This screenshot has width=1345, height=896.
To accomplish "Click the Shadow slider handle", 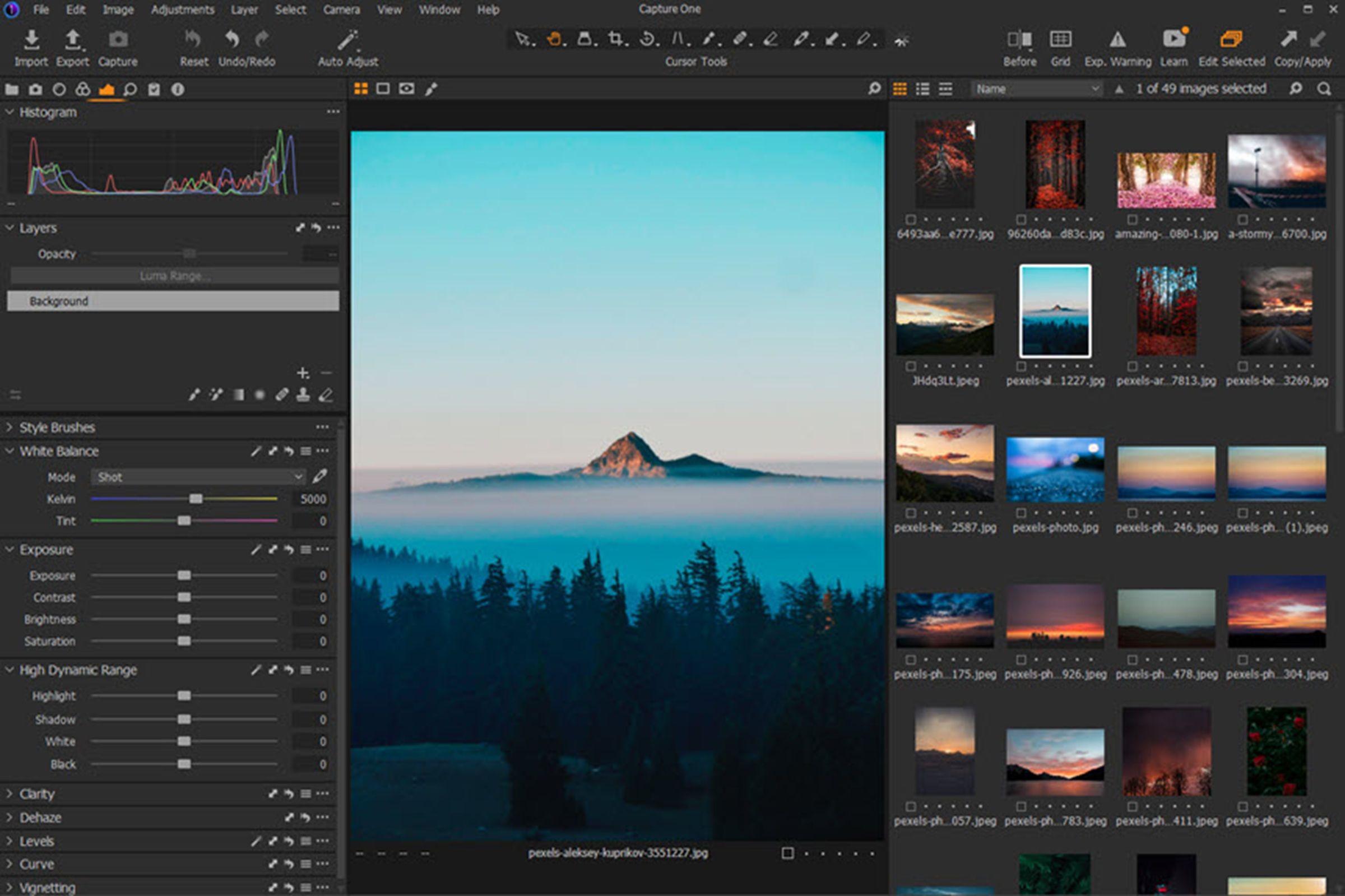I will pyautogui.click(x=184, y=719).
